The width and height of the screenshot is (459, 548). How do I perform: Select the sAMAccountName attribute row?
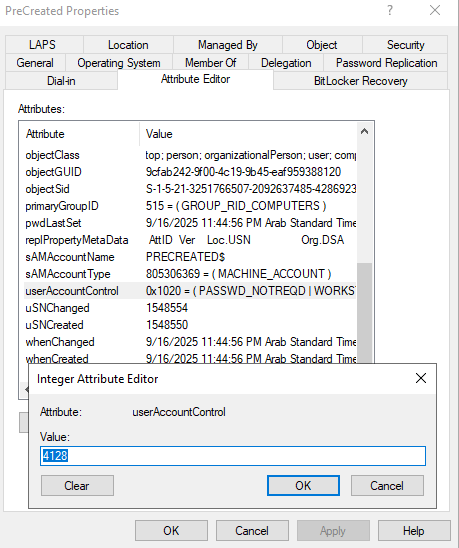point(190,257)
